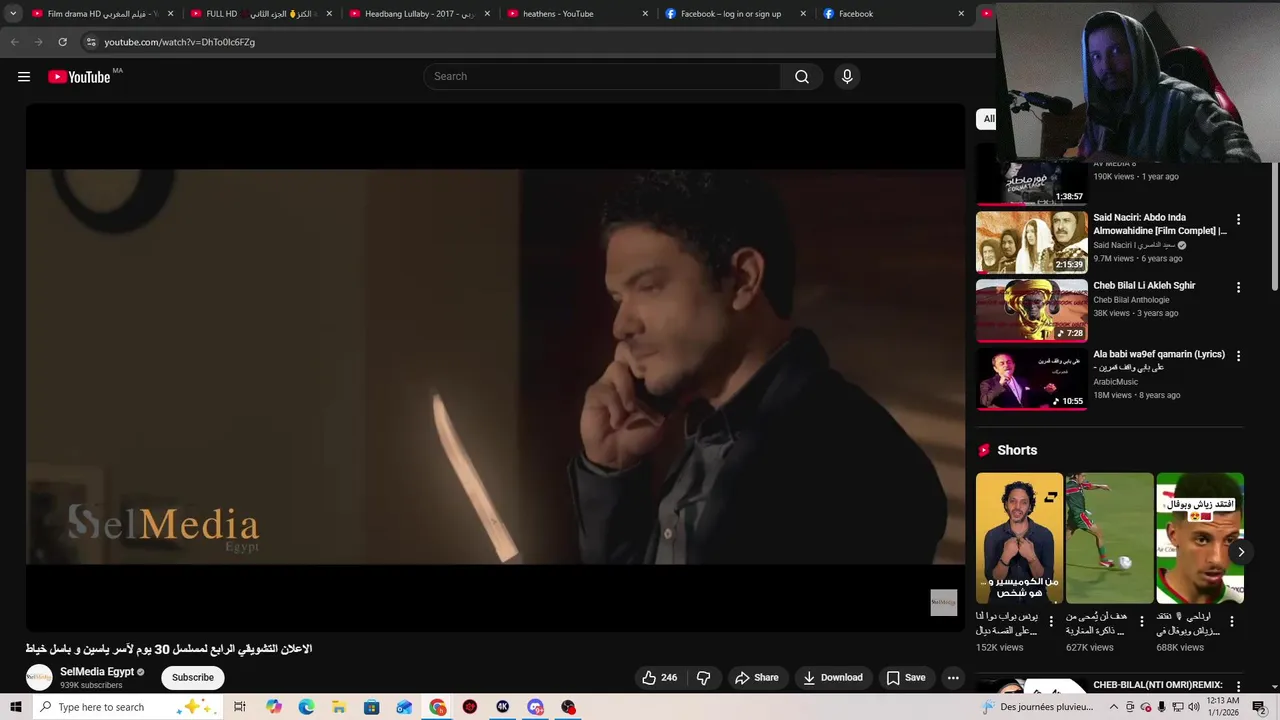Open options for Said Naciri film video
This screenshot has height=720, width=1280.
point(1238,219)
